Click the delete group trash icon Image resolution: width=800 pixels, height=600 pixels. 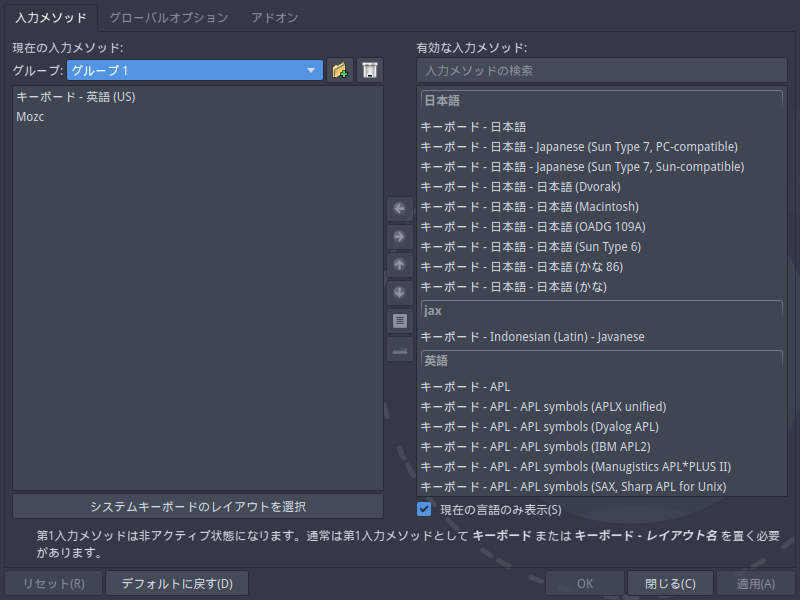[x=370, y=70]
